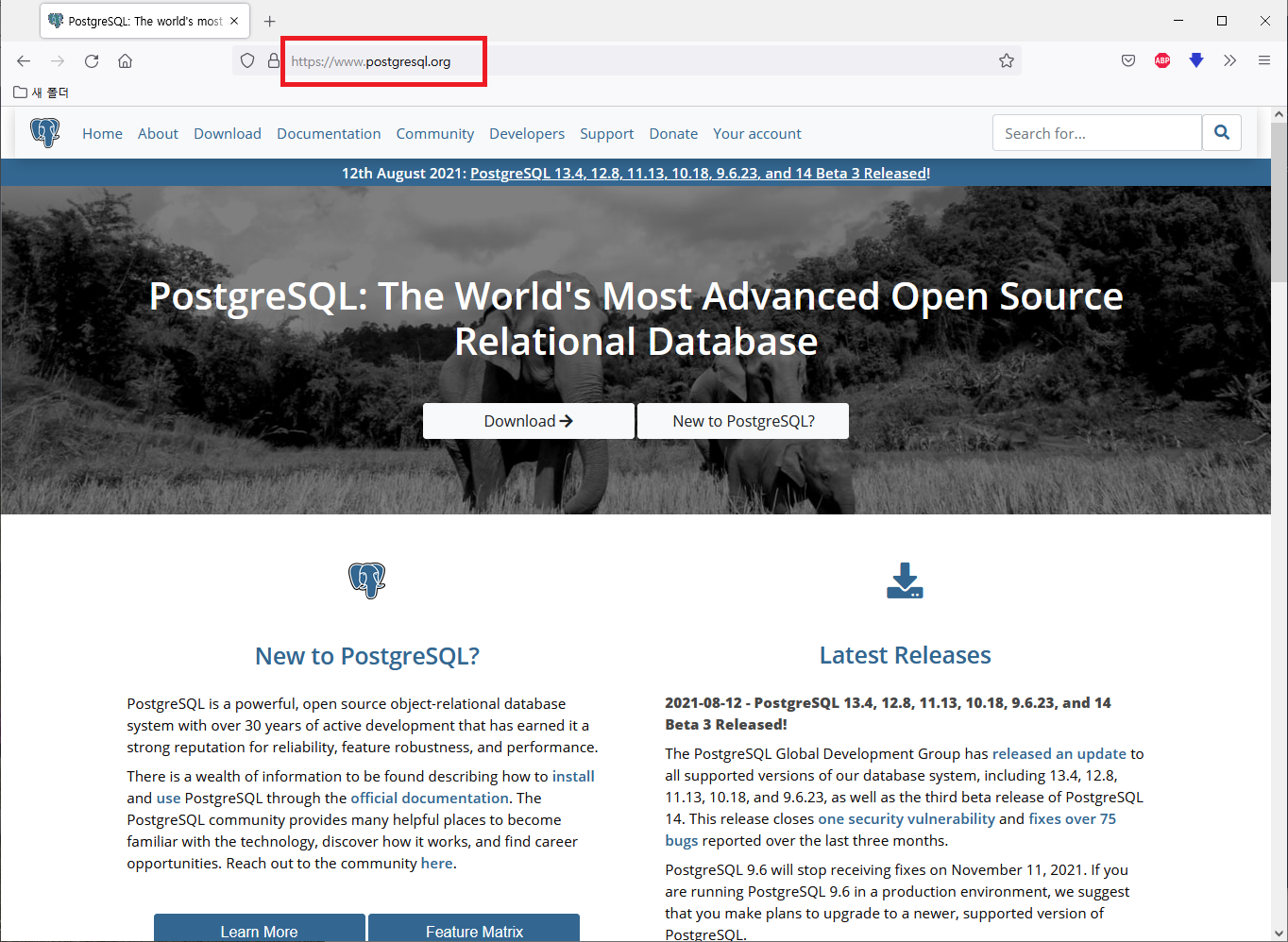Click the PostgreSQL elephant logo in navbar
This screenshot has width=1288, height=942.
(x=44, y=133)
